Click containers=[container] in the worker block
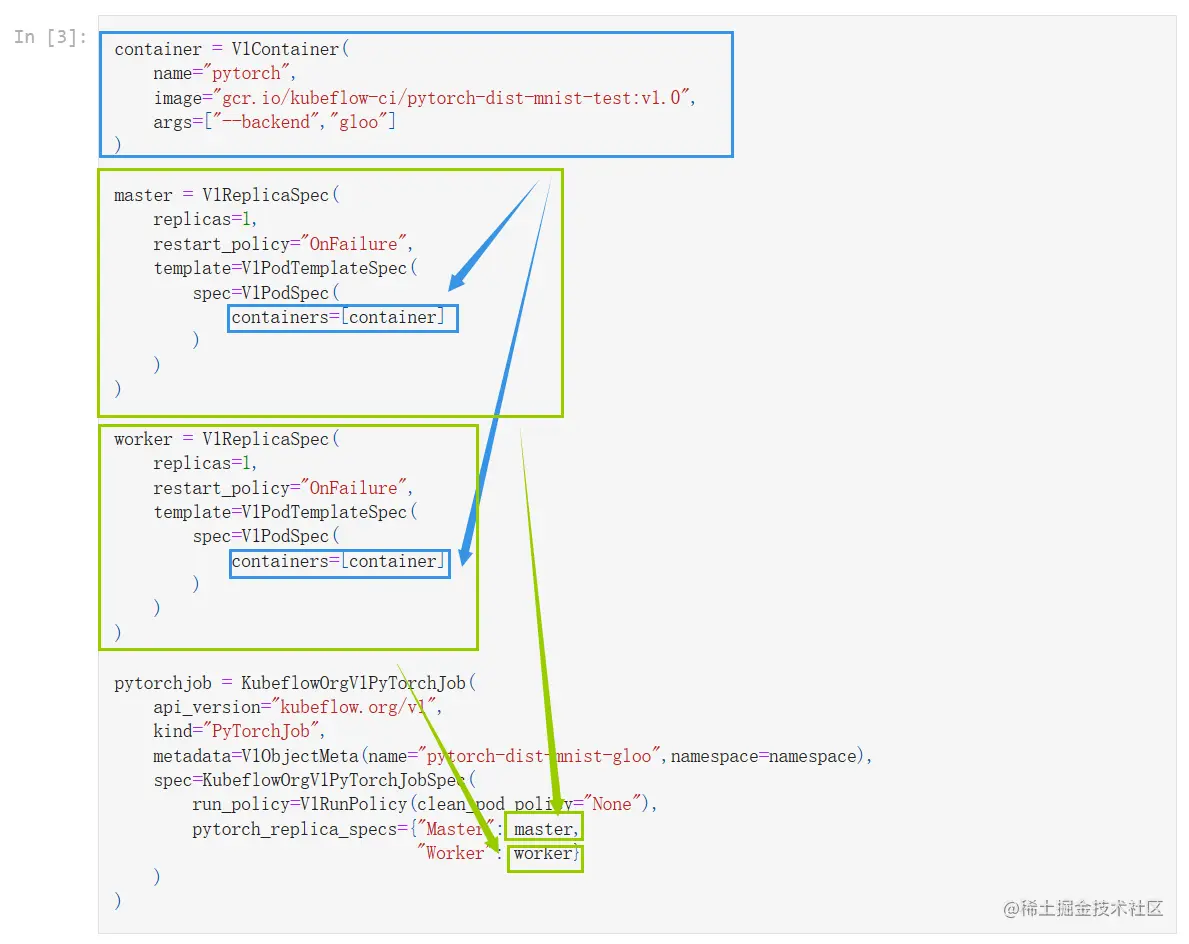 (x=337, y=561)
